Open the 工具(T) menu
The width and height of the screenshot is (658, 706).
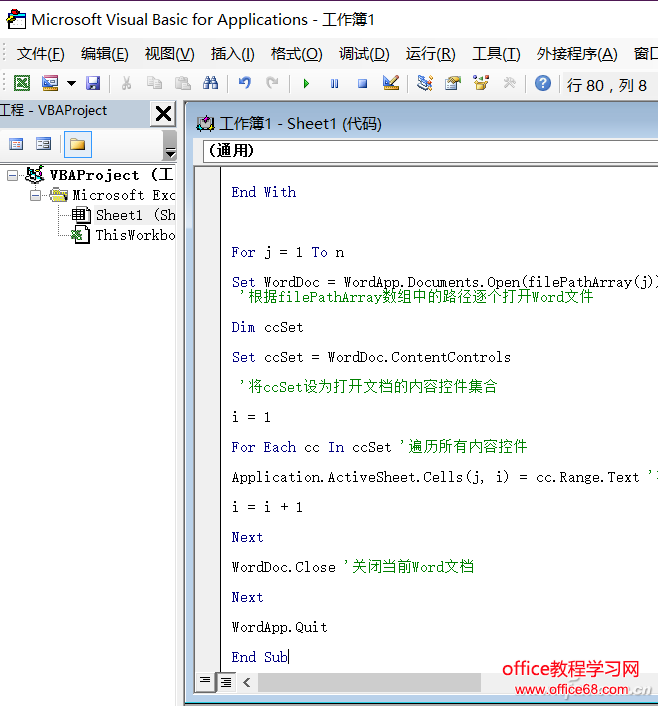pyautogui.click(x=496, y=54)
